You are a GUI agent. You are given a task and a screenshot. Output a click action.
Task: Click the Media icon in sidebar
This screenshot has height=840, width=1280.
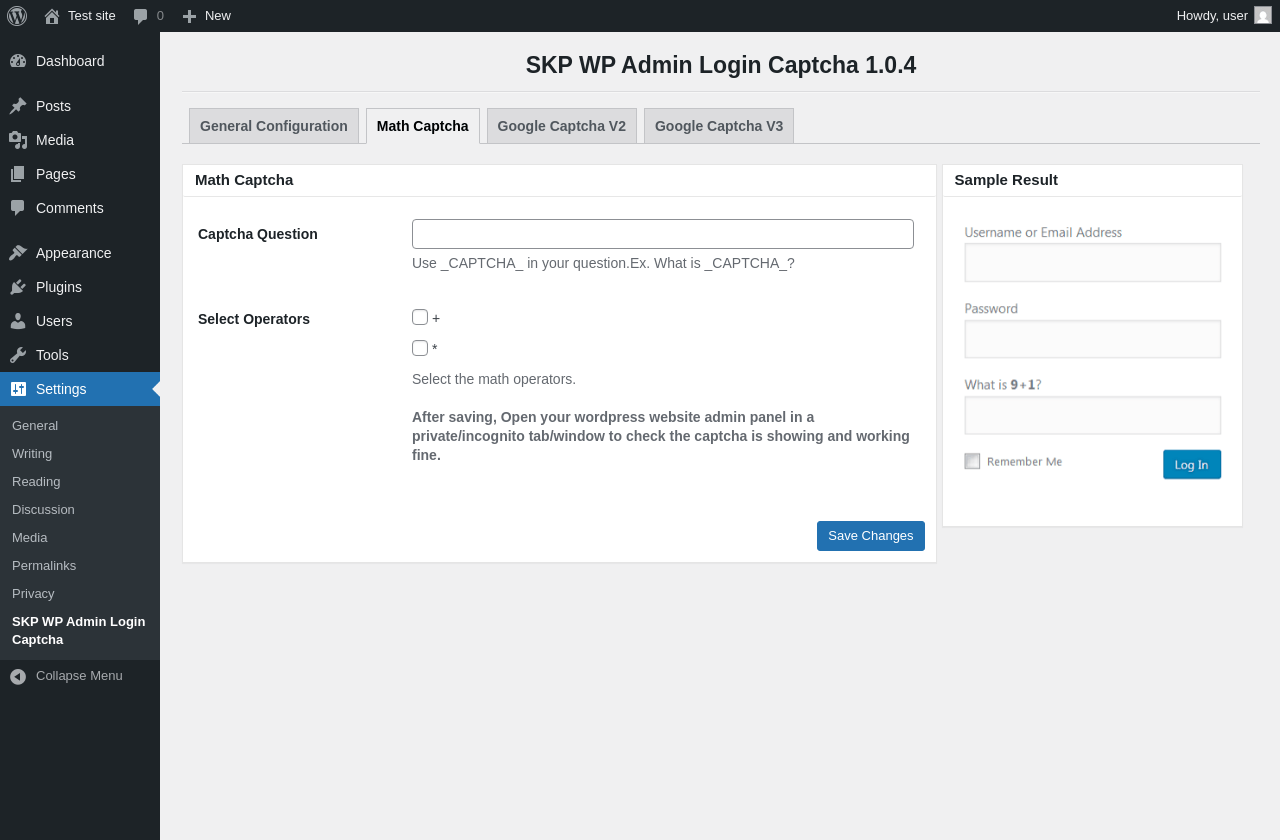click(x=18, y=140)
